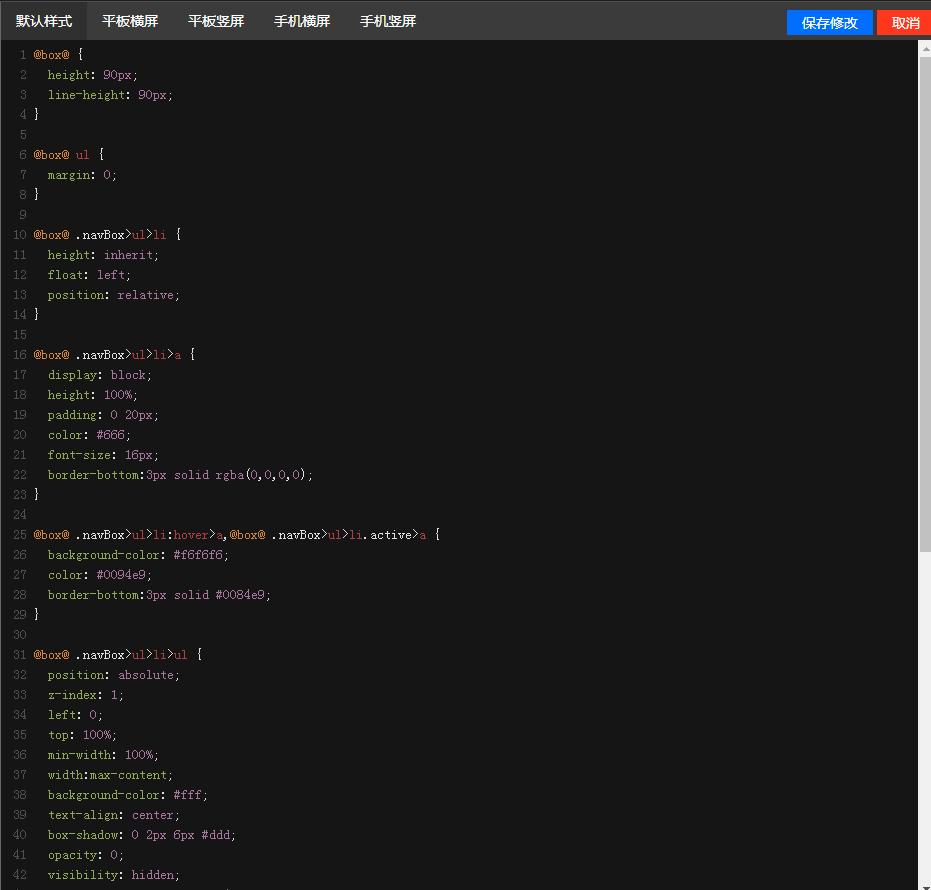931x890 pixels.
Task: Click the 'visibility: hidden;' declaration
Action: click(114, 875)
